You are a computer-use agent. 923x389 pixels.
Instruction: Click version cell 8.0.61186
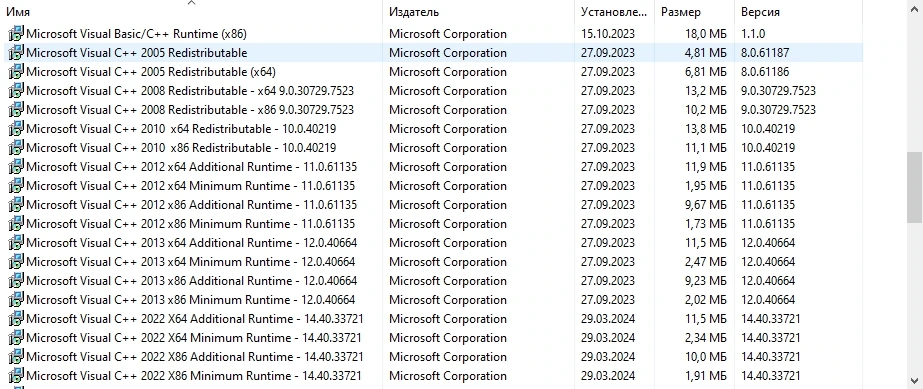coord(765,72)
